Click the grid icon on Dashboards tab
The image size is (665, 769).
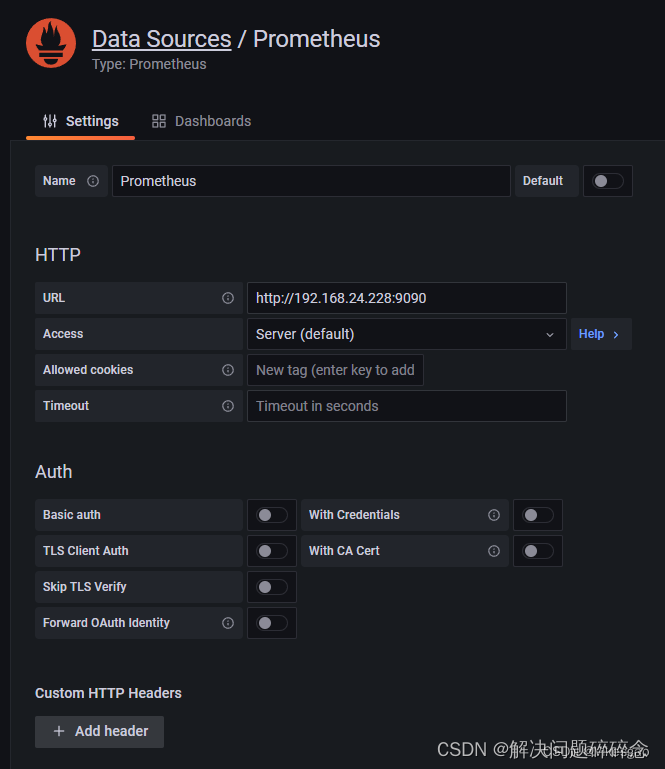(159, 121)
